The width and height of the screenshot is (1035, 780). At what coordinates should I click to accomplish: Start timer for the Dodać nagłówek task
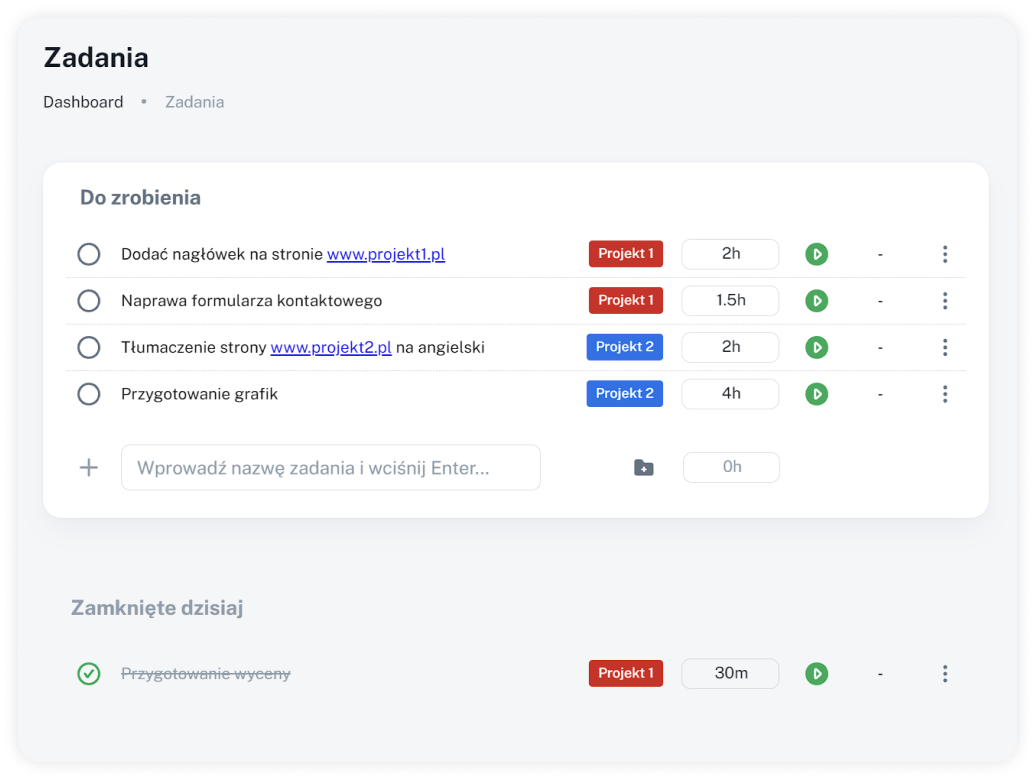pyautogui.click(x=817, y=254)
